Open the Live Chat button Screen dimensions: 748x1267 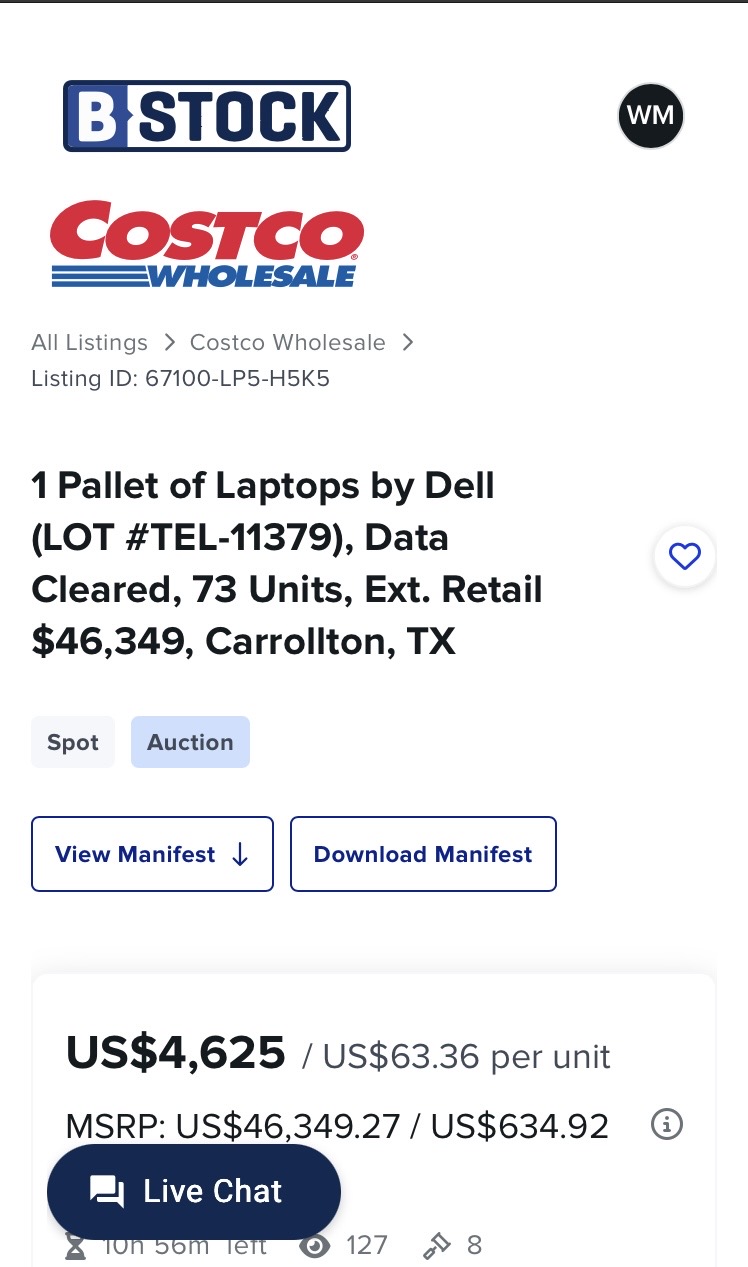pyautogui.click(x=194, y=1191)
